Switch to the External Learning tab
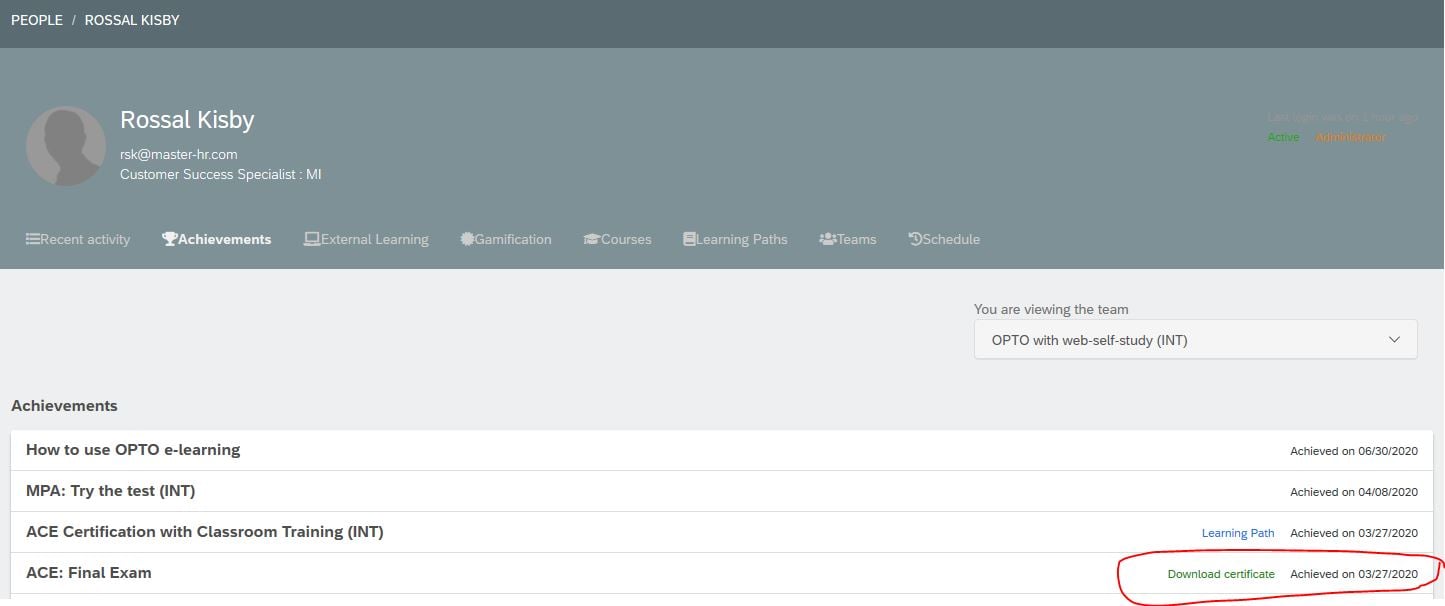 click(x=374, y=240)
